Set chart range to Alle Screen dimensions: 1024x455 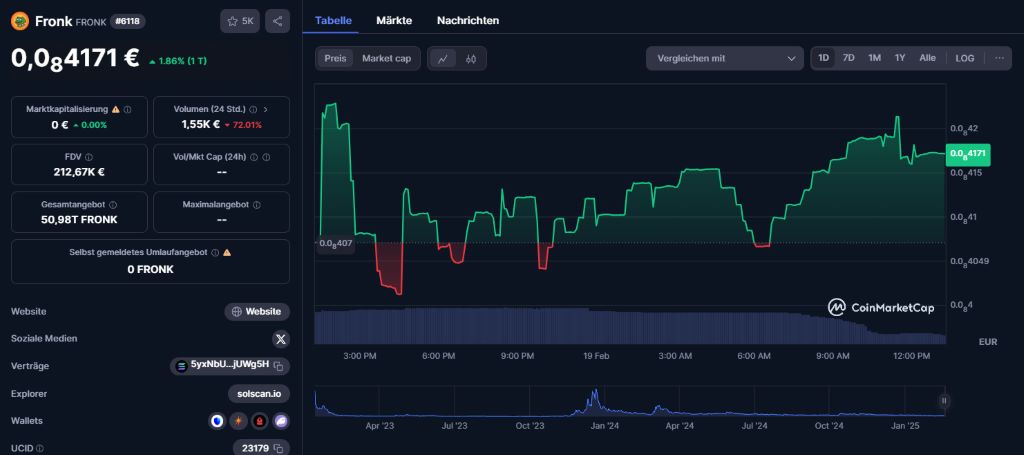(x=927, y=58)
